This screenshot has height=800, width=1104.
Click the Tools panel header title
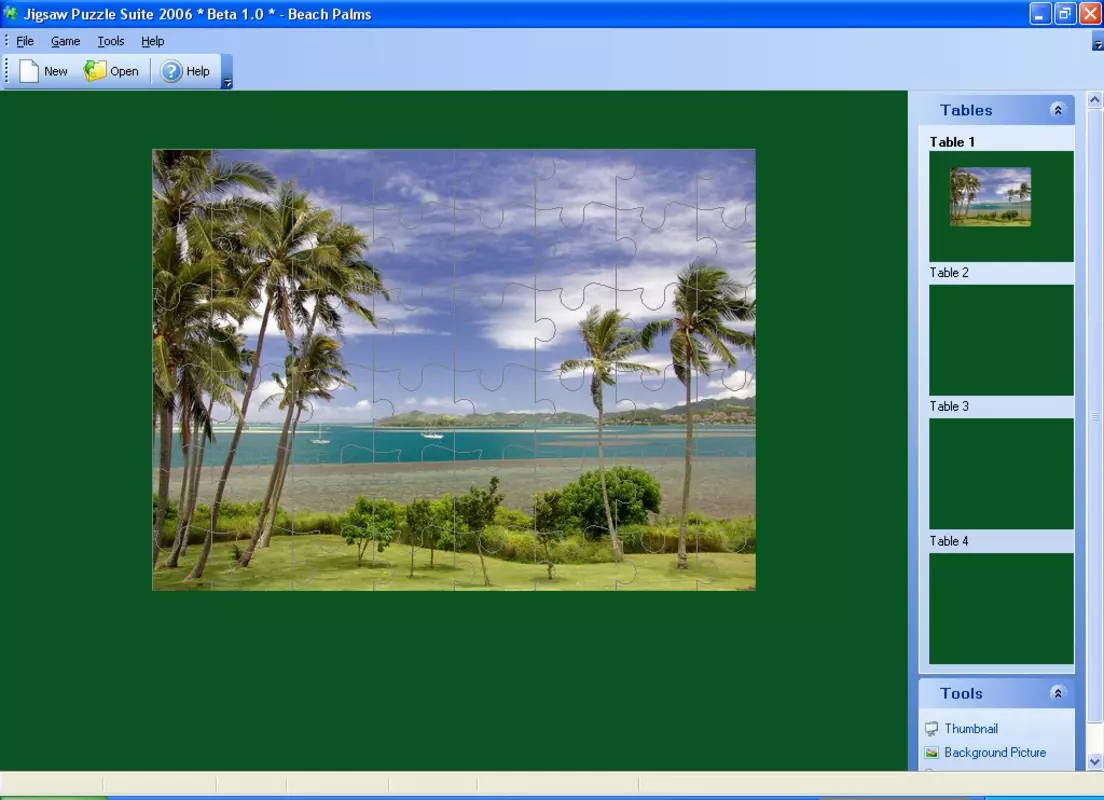(961, 693)
